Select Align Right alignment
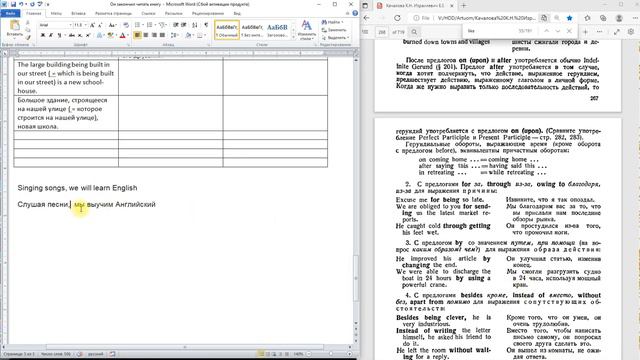Viewport: 640px width, 360px height. click(154, 36)
